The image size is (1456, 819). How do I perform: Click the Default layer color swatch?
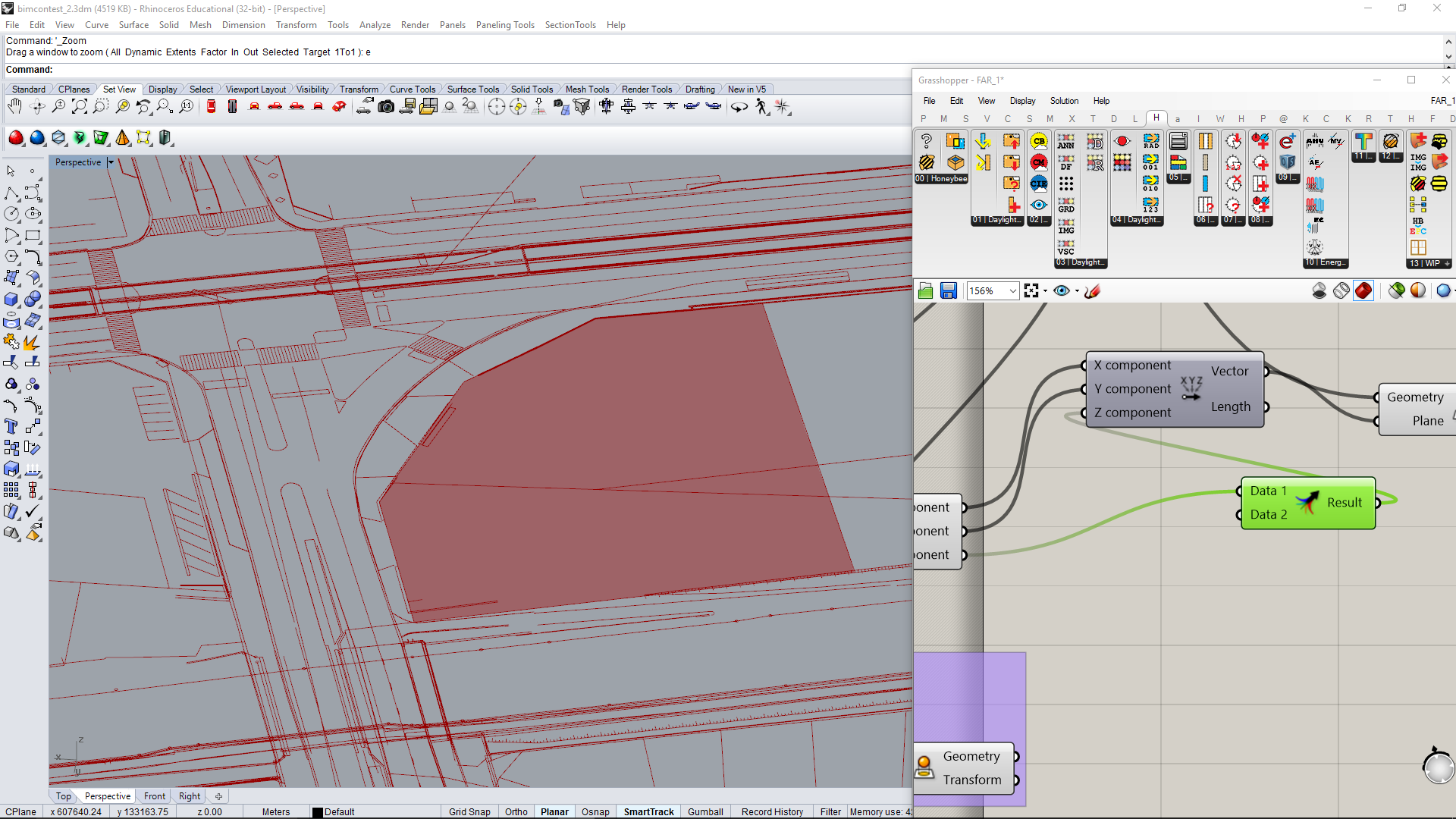click(318, 812)
